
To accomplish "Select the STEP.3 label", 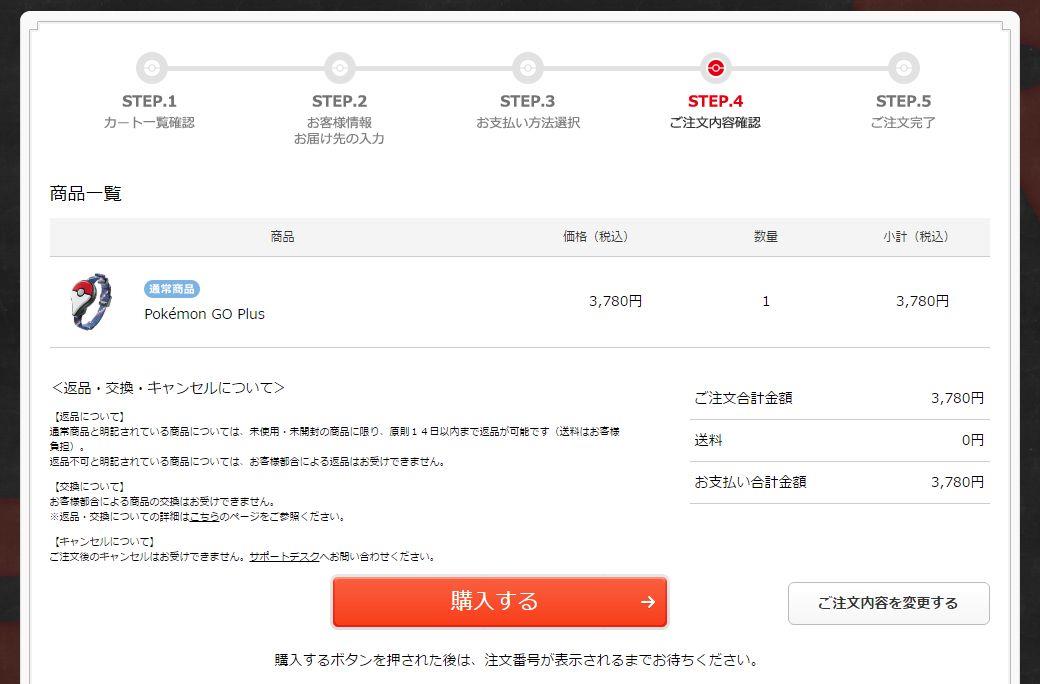I will 527,101.
